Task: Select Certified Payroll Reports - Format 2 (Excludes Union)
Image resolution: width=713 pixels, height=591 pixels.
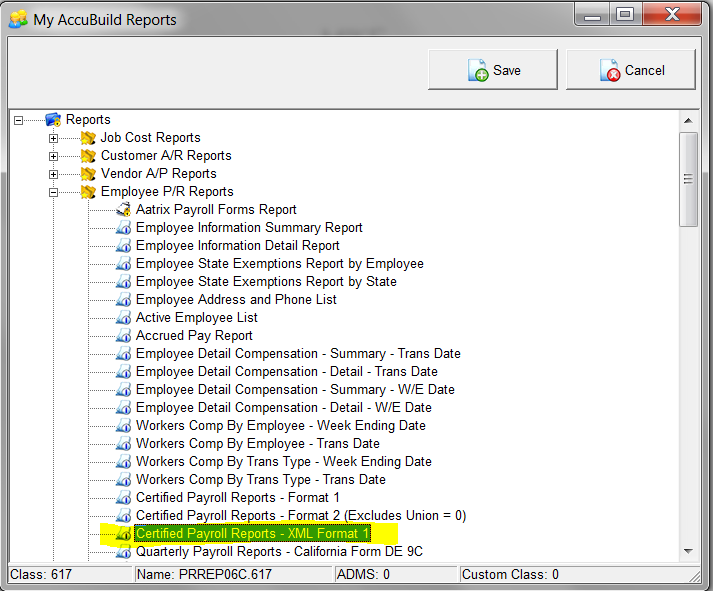Action: pos(301,516)
